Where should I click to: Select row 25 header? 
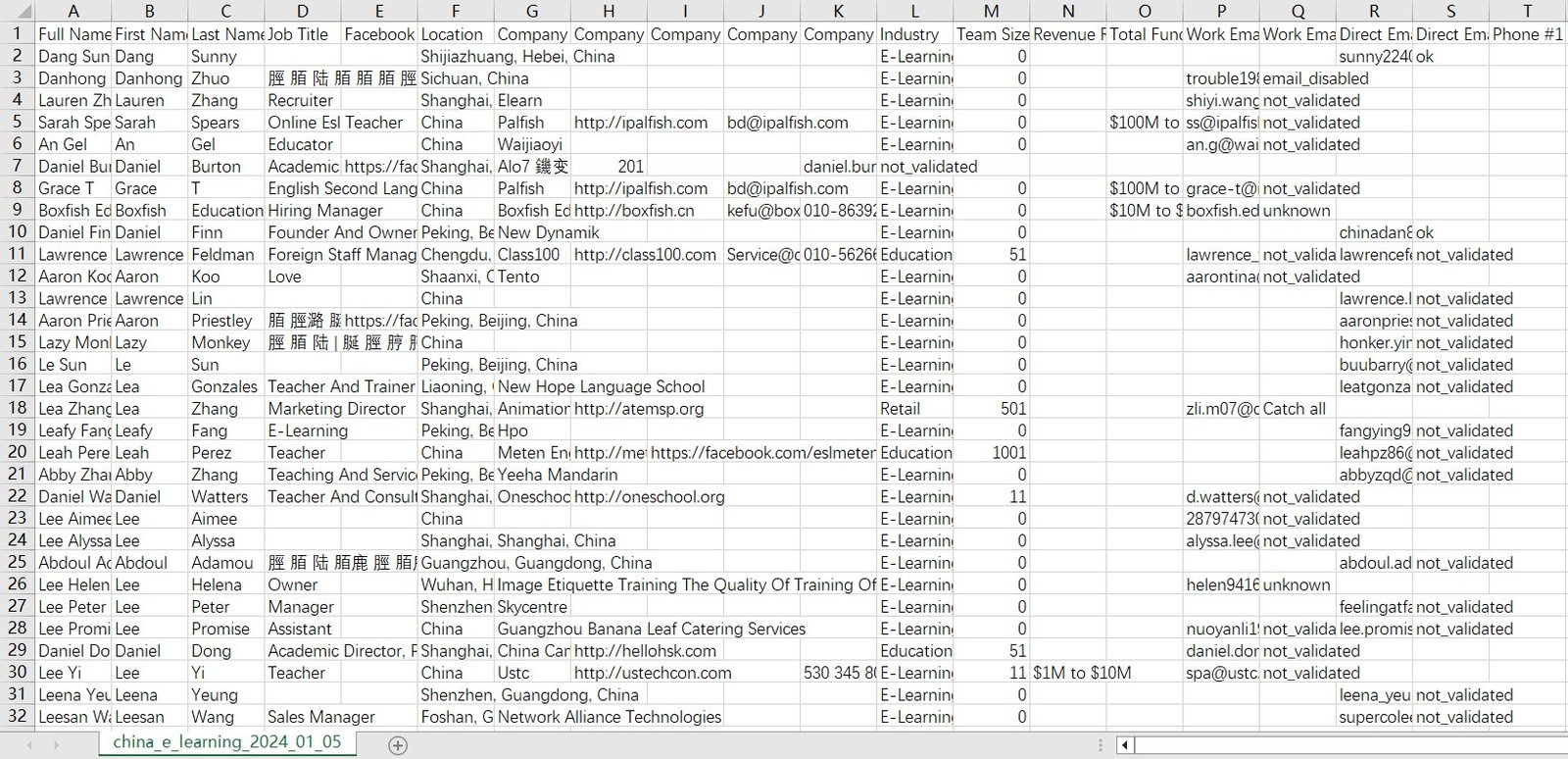[17, 562]
